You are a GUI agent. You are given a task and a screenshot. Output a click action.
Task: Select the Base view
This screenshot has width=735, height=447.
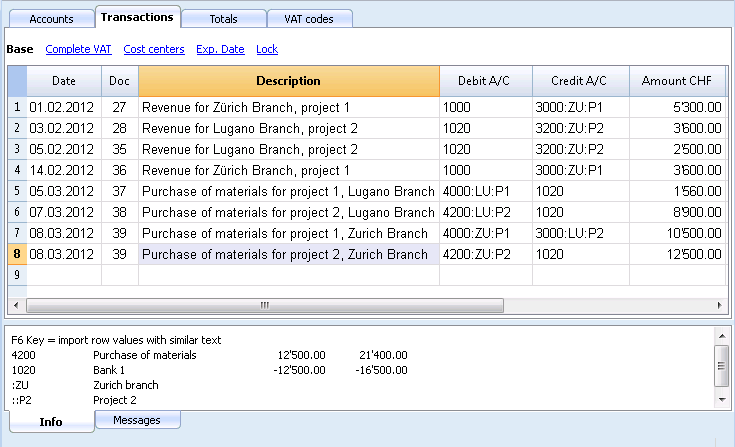click(x=20, y=49)
